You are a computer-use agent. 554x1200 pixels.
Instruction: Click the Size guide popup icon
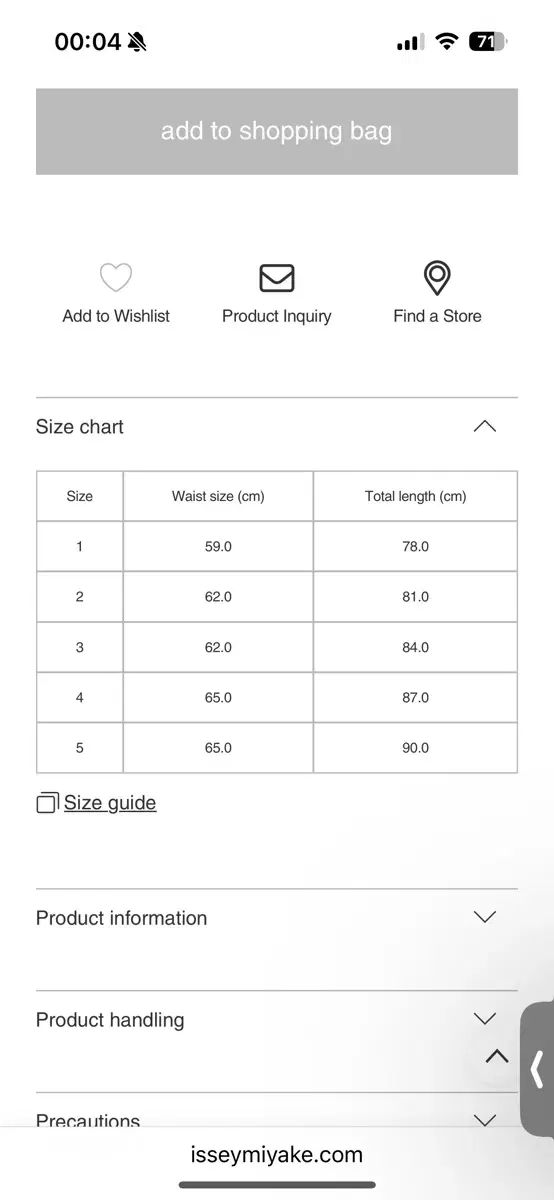point(47,803)
